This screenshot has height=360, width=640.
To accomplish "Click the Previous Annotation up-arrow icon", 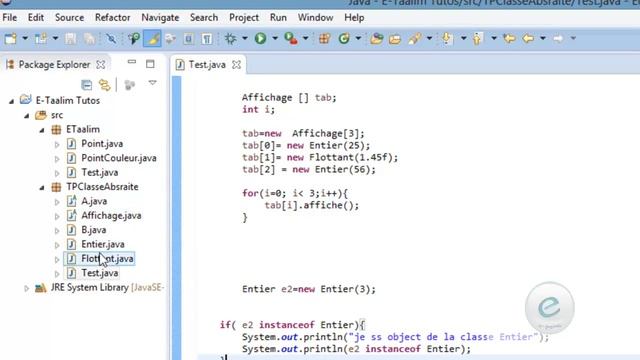I will click(477, 39).
